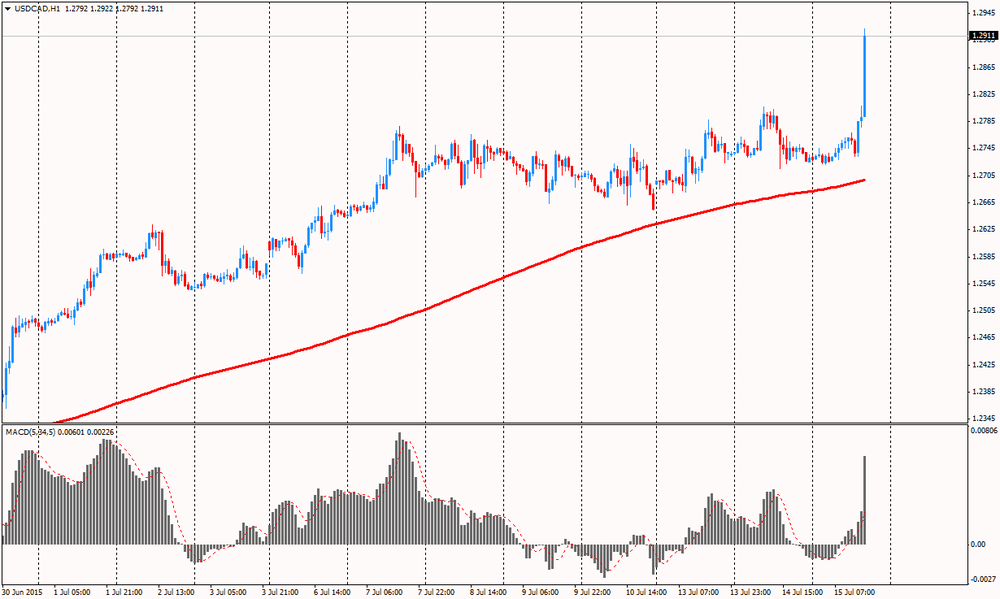Viewport: 1000px width, 599px height.
Task: Select the 1.2625 price axis label
Action: point(984,229)
